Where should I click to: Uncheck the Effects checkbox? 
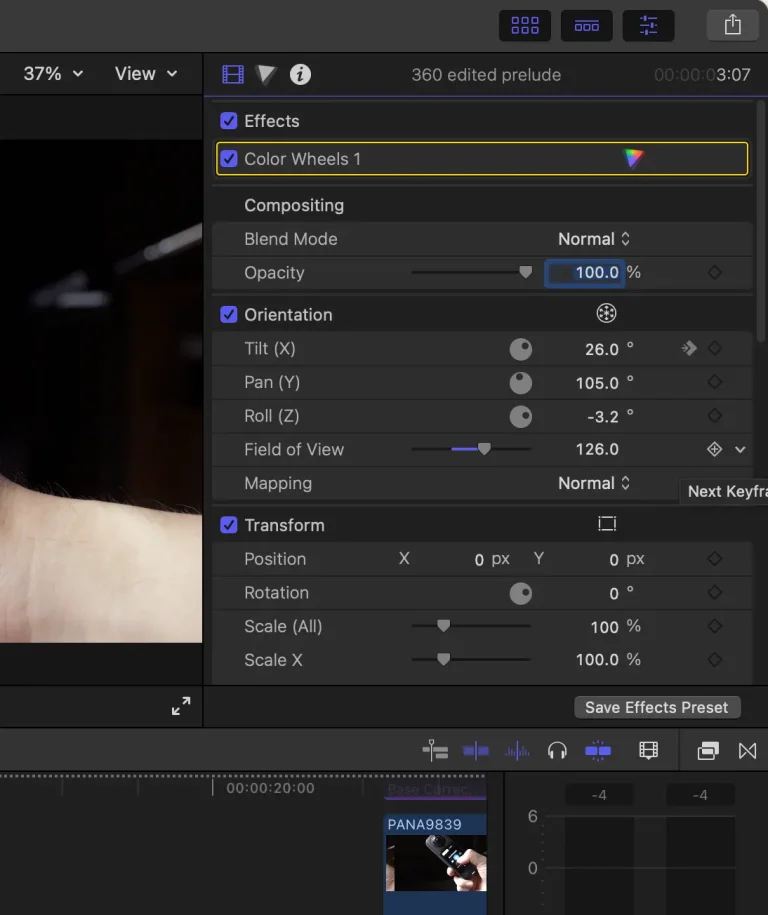pyautogui.click(x=229, y=121)
